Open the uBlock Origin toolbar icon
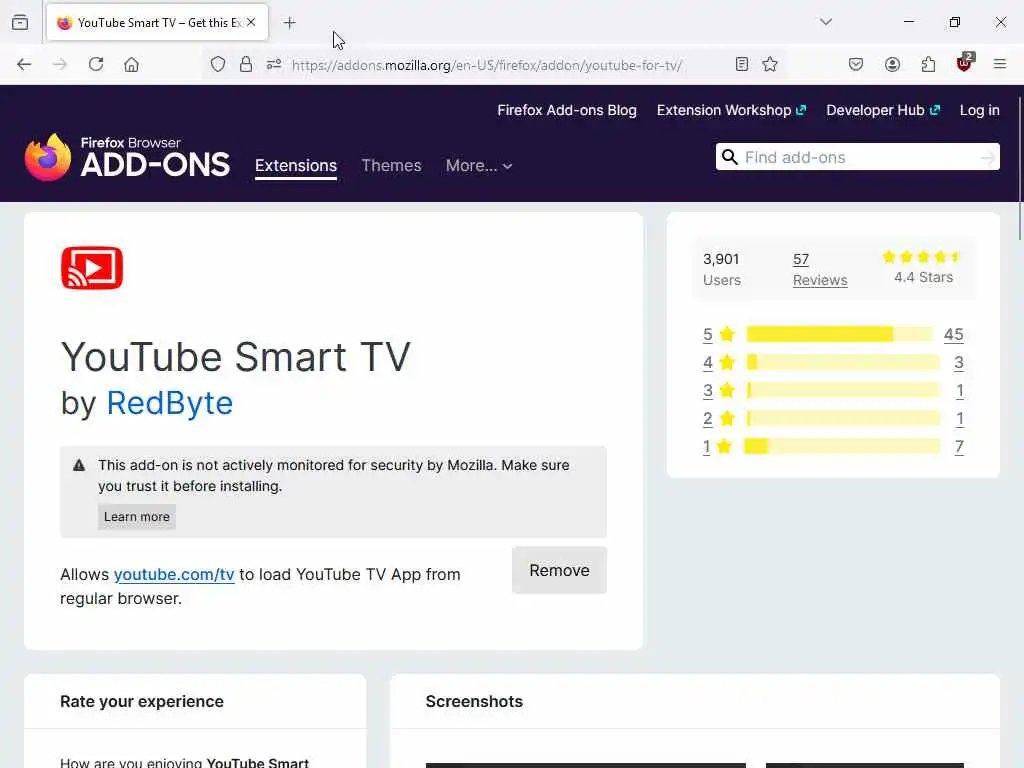The height and width of the screenshot is (768, 1024). click(x=965, y=63)
